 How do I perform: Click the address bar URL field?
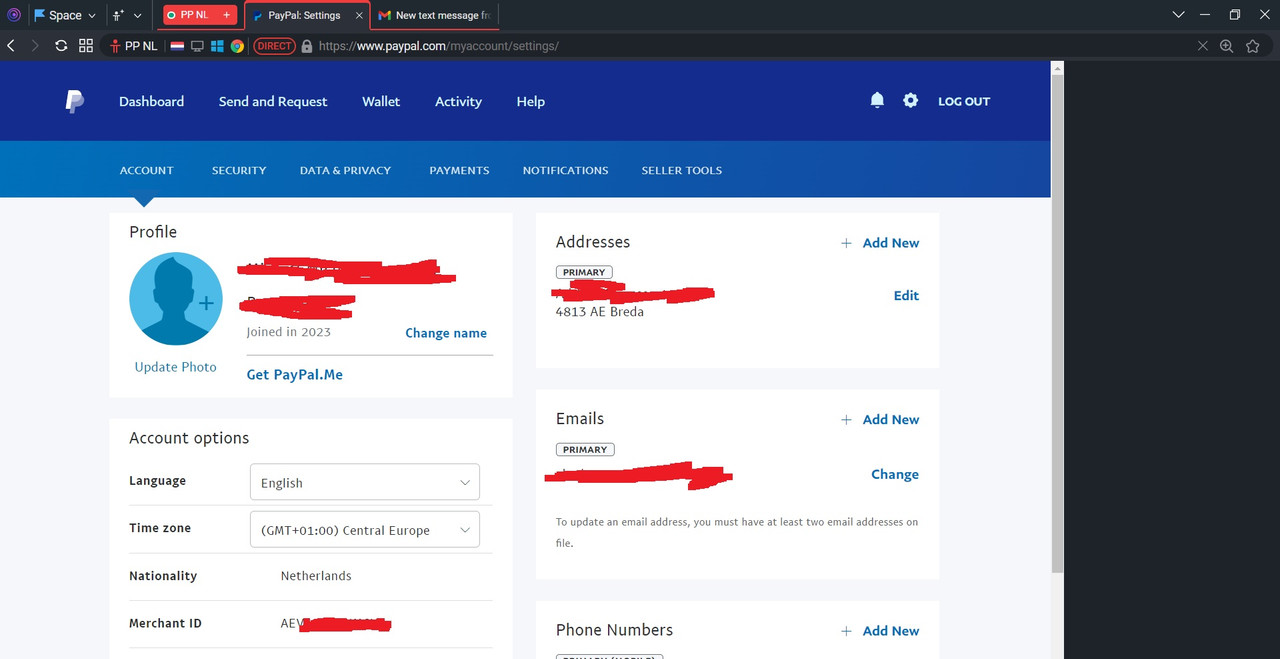click(750, 46)
